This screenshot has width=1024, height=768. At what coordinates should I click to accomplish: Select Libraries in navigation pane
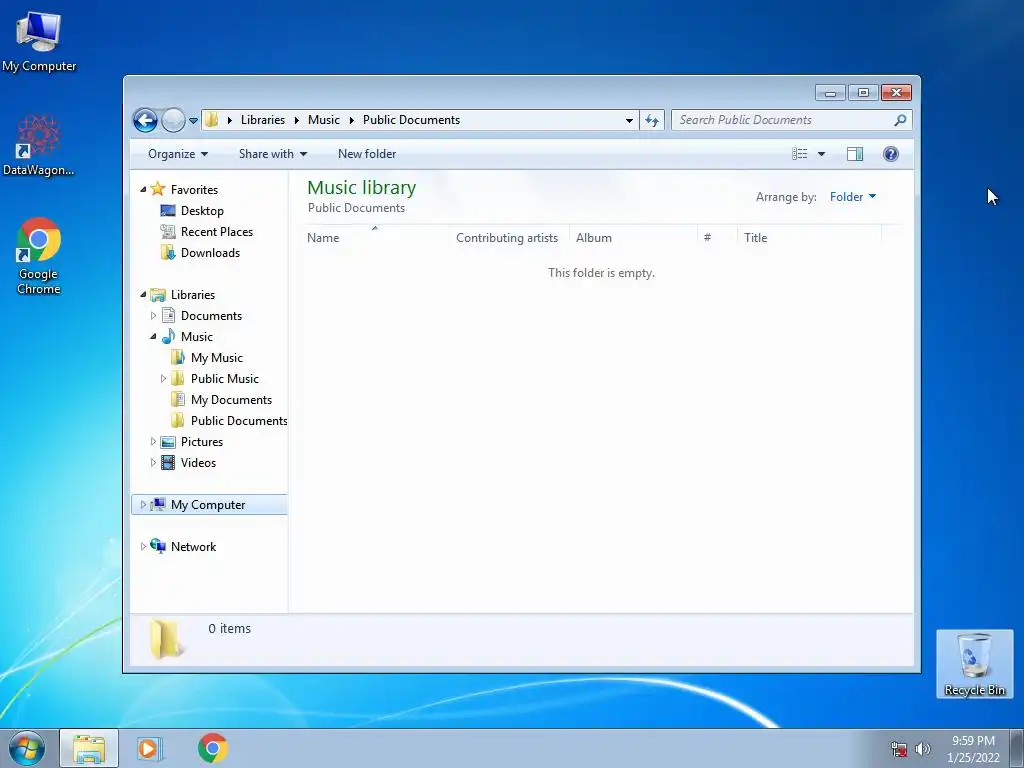pos(193,295)
